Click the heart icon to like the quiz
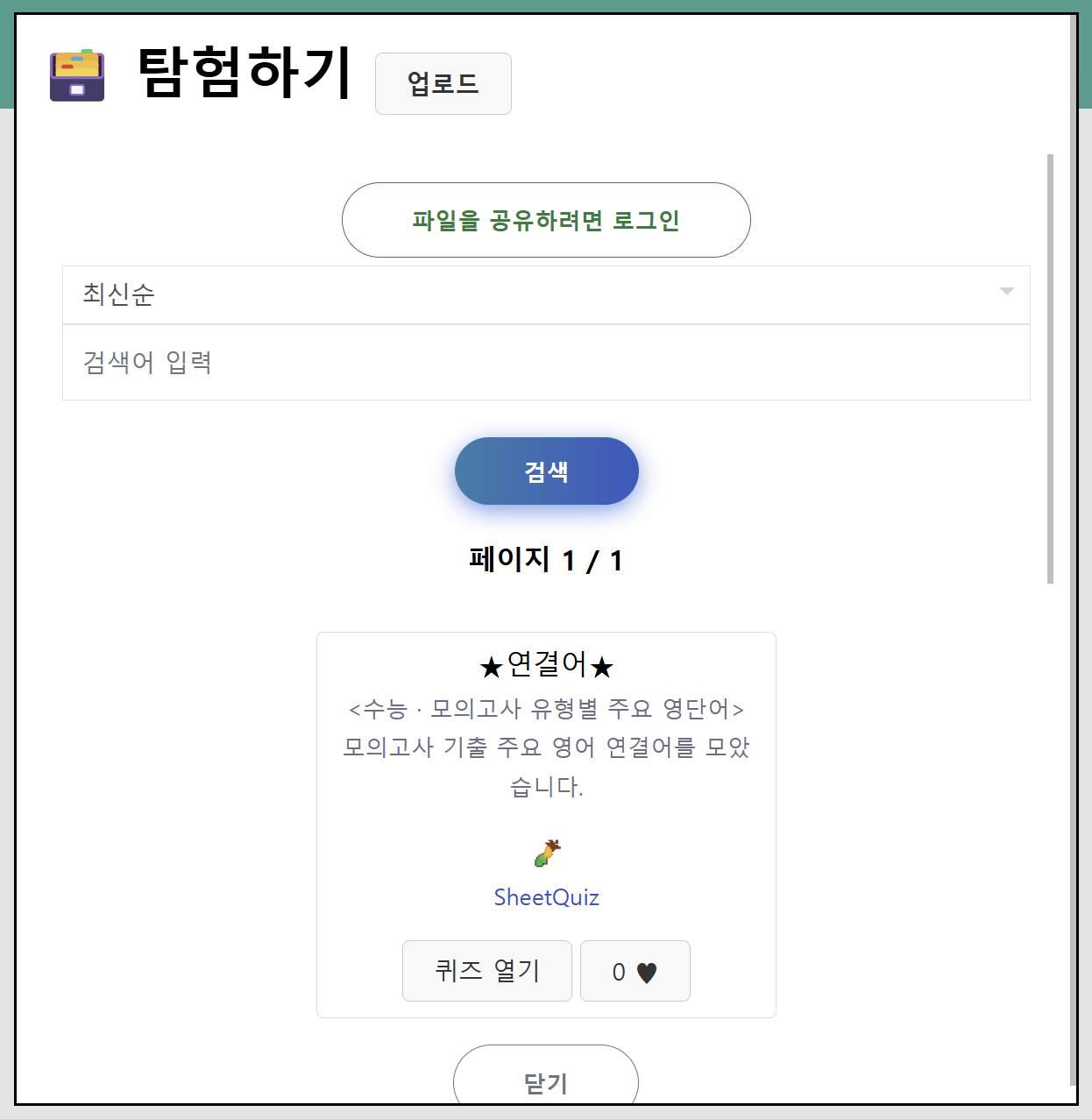Viewport: 1092px width, 1119px height. pyautogui.click(x=646, y=971)
